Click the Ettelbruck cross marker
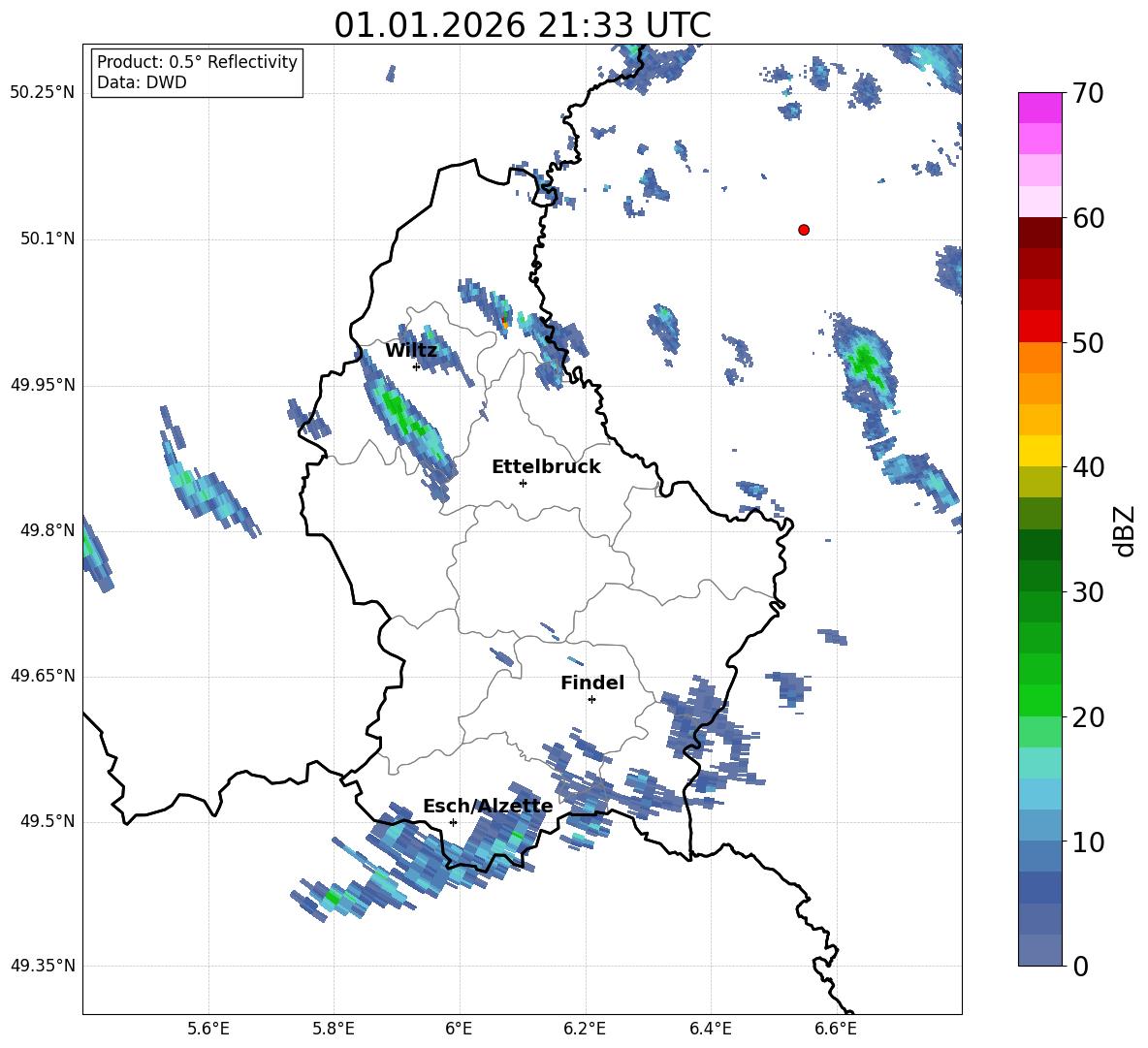This screenshot has width=1148, height=1048. point(523,483)
